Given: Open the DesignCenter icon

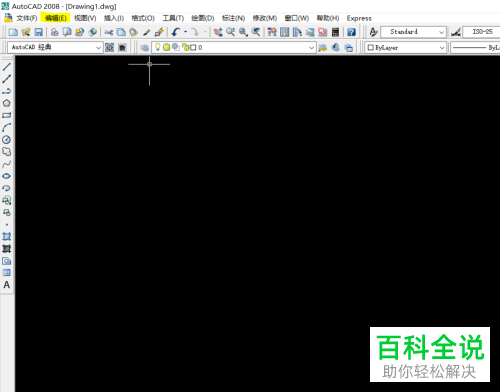Looking at the screenshot, I should pos(285,32).
